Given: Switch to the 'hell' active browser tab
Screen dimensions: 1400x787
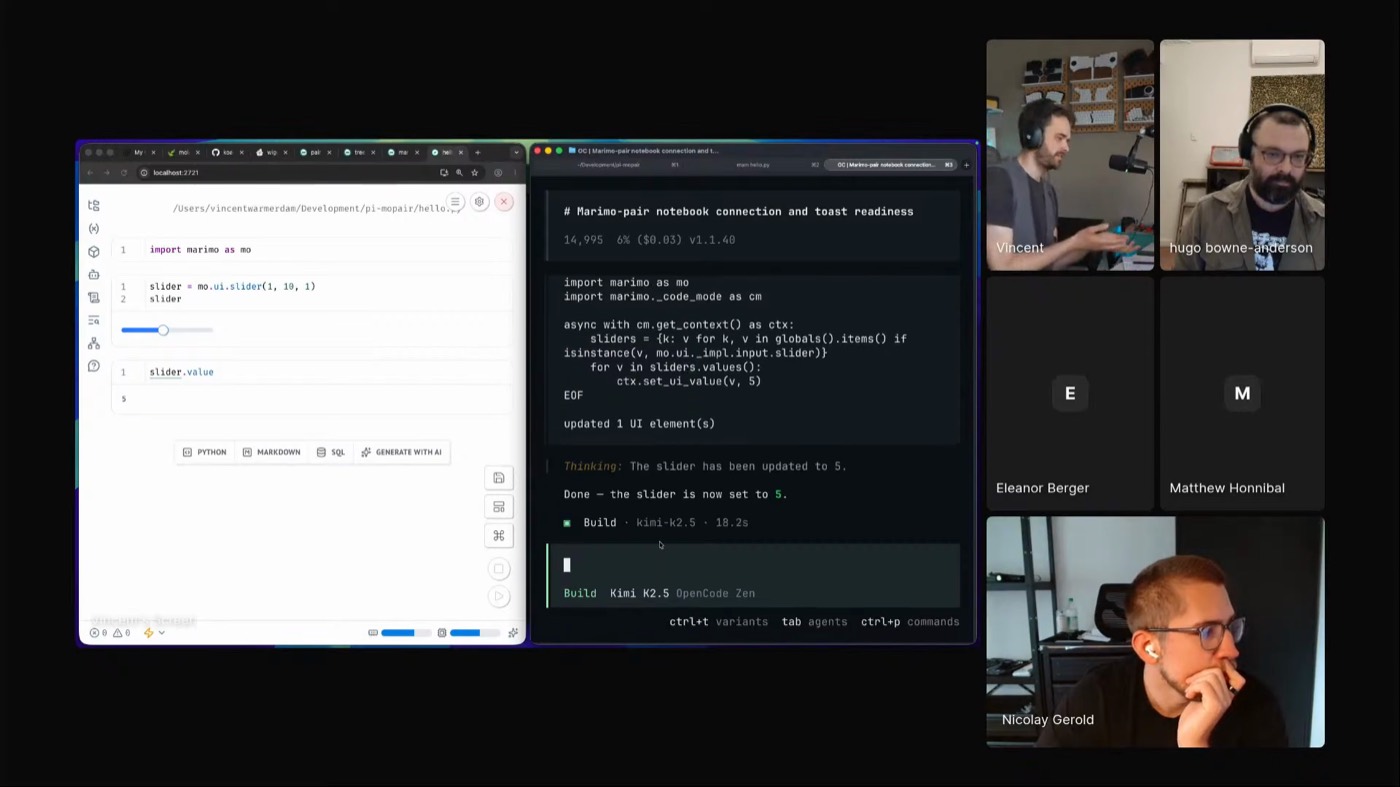Looking at the screenshot, I should tap(446, 152).
